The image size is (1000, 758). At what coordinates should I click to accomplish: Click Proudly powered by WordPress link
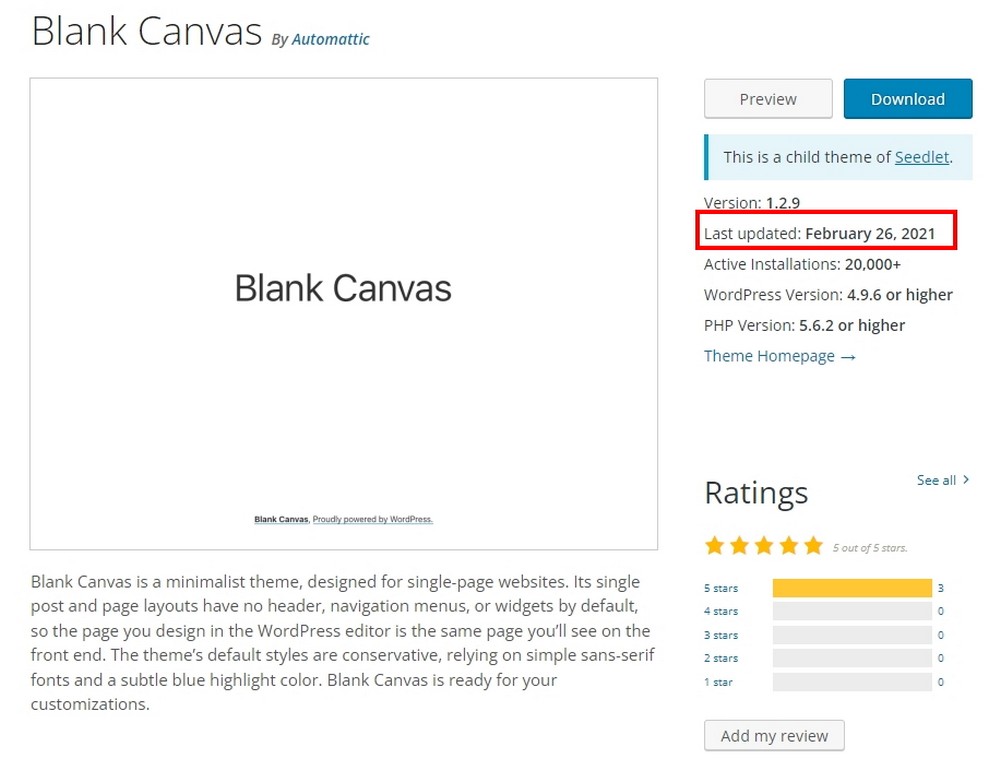coord(372,519)
